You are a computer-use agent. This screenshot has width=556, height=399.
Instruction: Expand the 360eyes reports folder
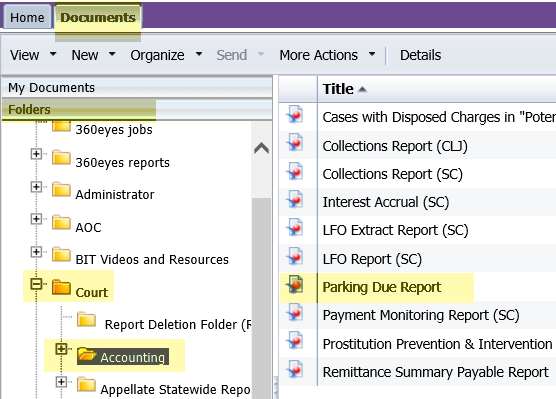tap(36, 154)
